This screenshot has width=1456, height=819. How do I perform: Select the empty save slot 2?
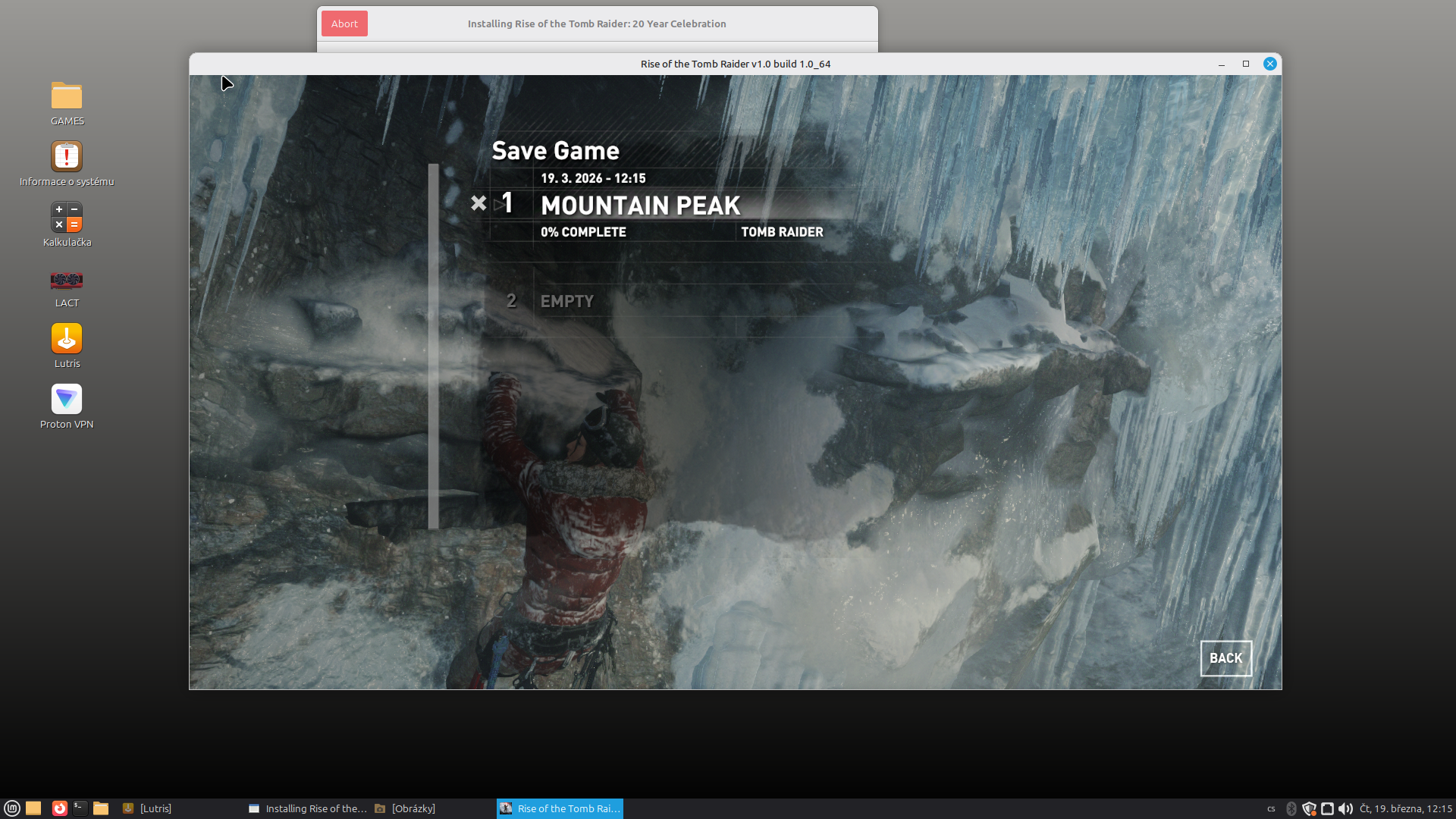click(567, 301)
